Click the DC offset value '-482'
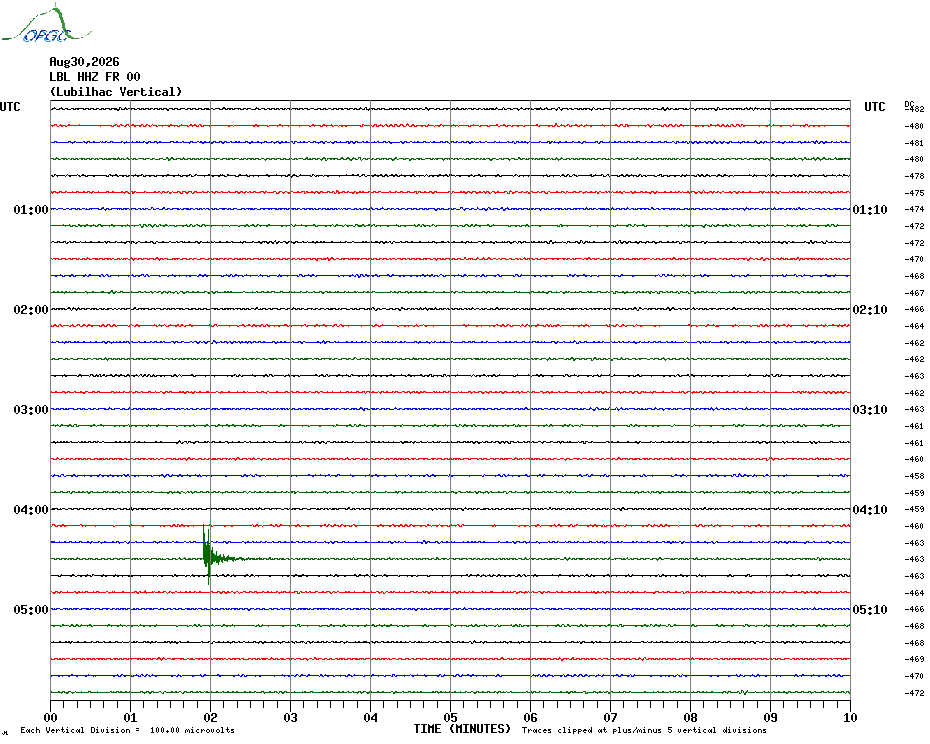 pyautogui.click(x=915, y=109)
